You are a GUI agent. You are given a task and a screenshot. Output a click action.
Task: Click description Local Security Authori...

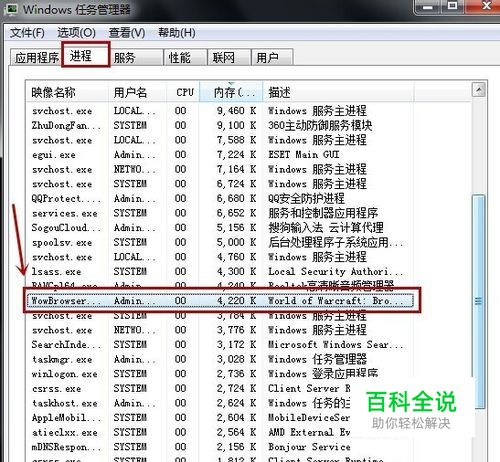[x=335, y=272]
